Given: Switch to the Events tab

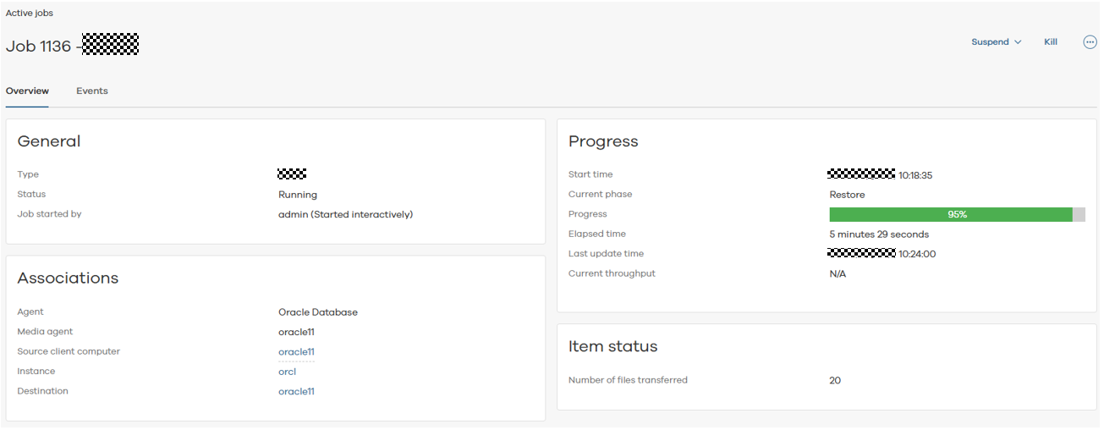Looking at the screenshot, I should 92,91.
